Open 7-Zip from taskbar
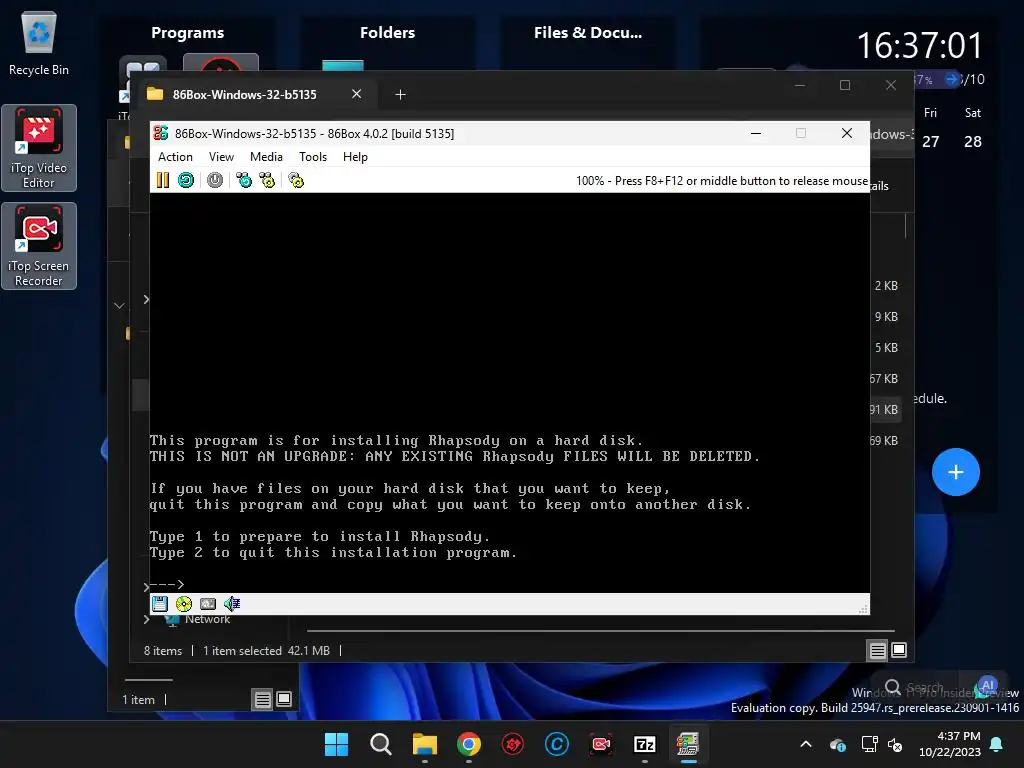This screenshot has height=768, width=1024. point(645,744)
